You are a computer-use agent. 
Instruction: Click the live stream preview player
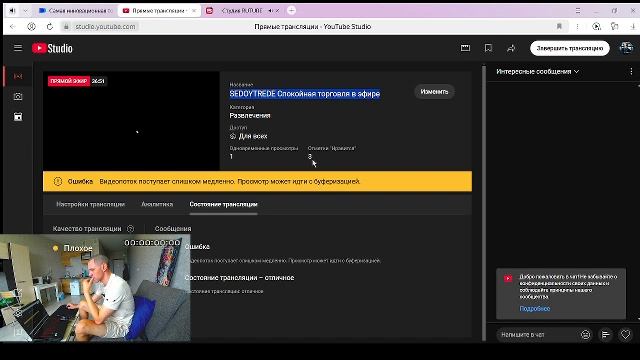tap(131, 121)
